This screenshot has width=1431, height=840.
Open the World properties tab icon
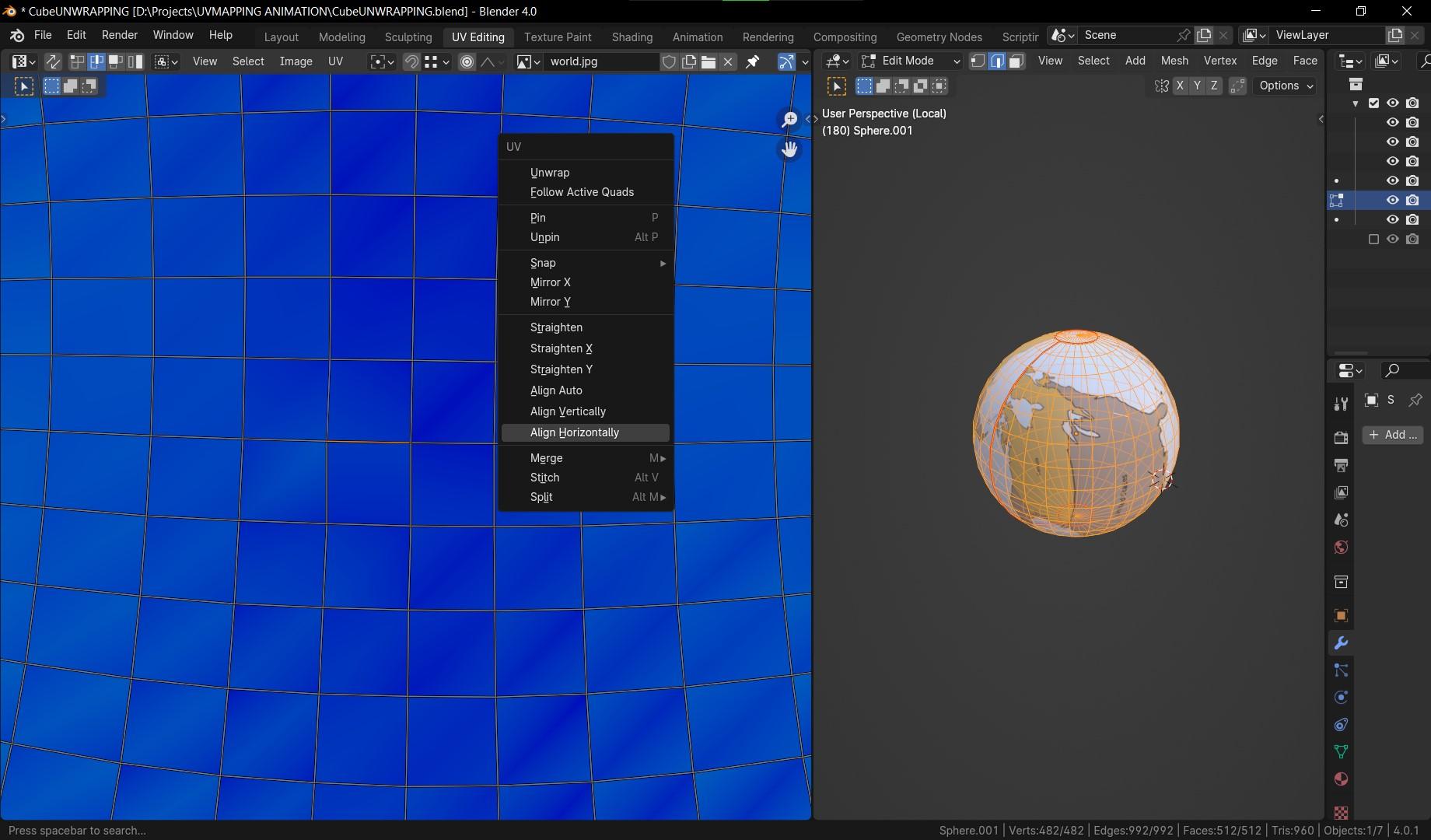1341,548
